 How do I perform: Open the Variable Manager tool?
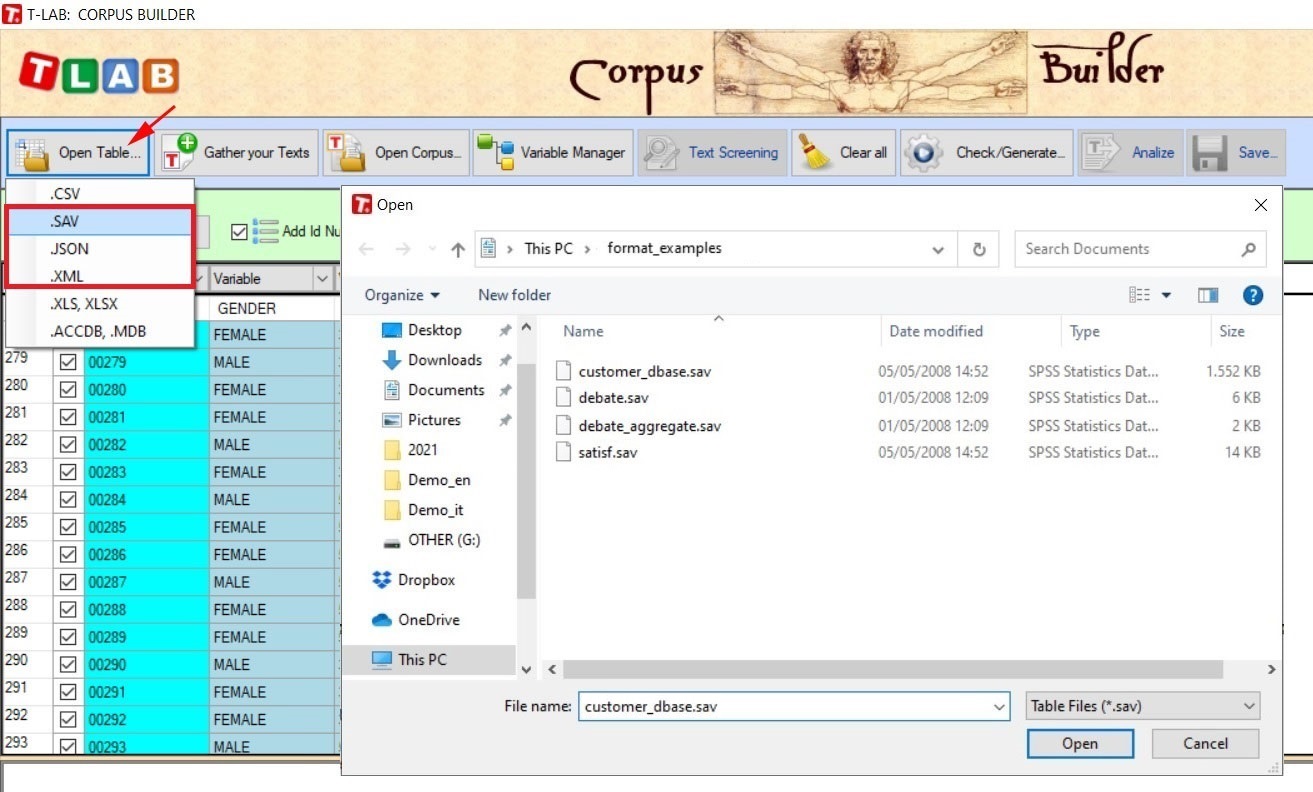(553, 153)
